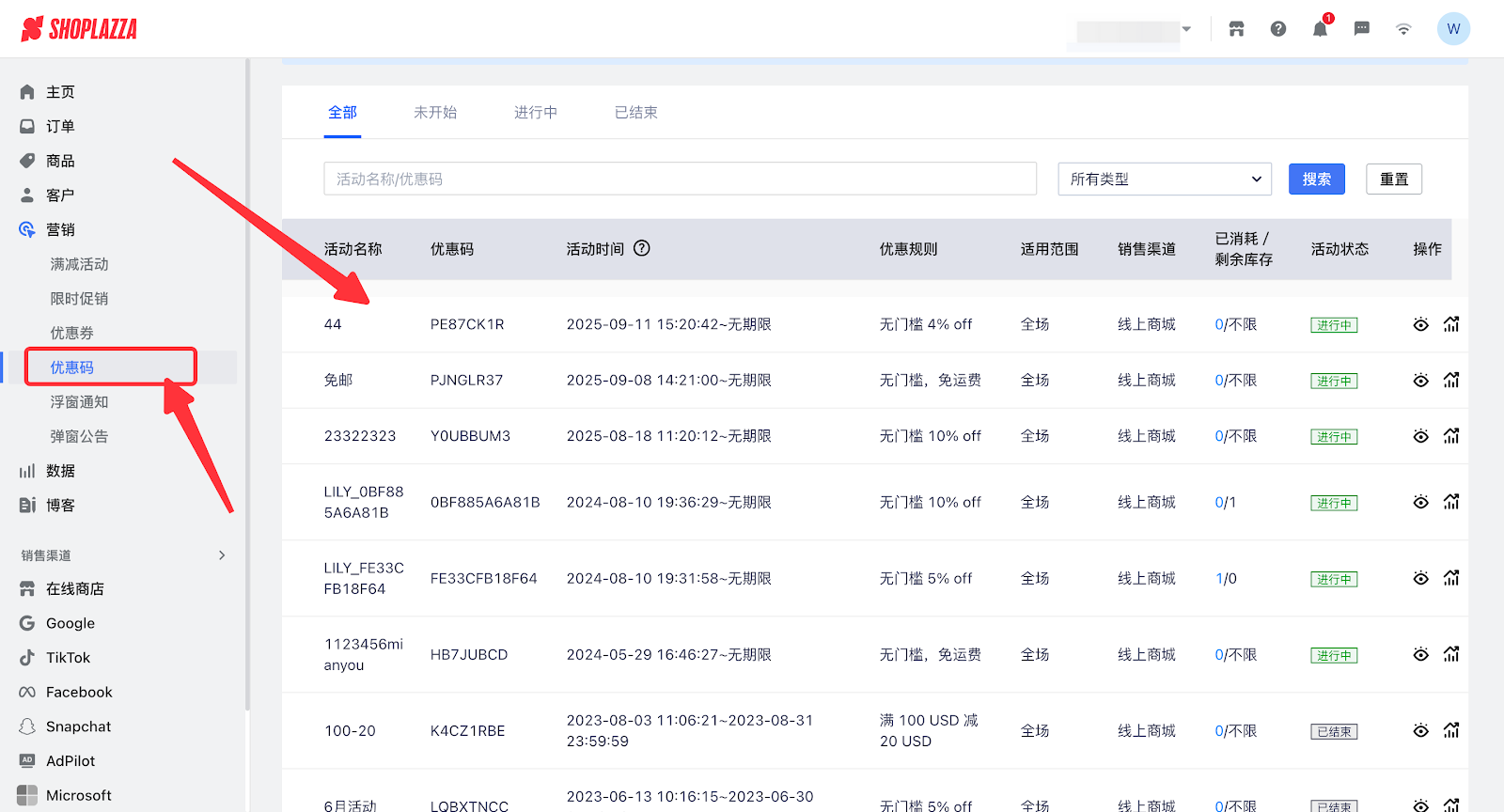Switch to the 进行中 tab
The image size is (1504, 812).
(535, 113)
